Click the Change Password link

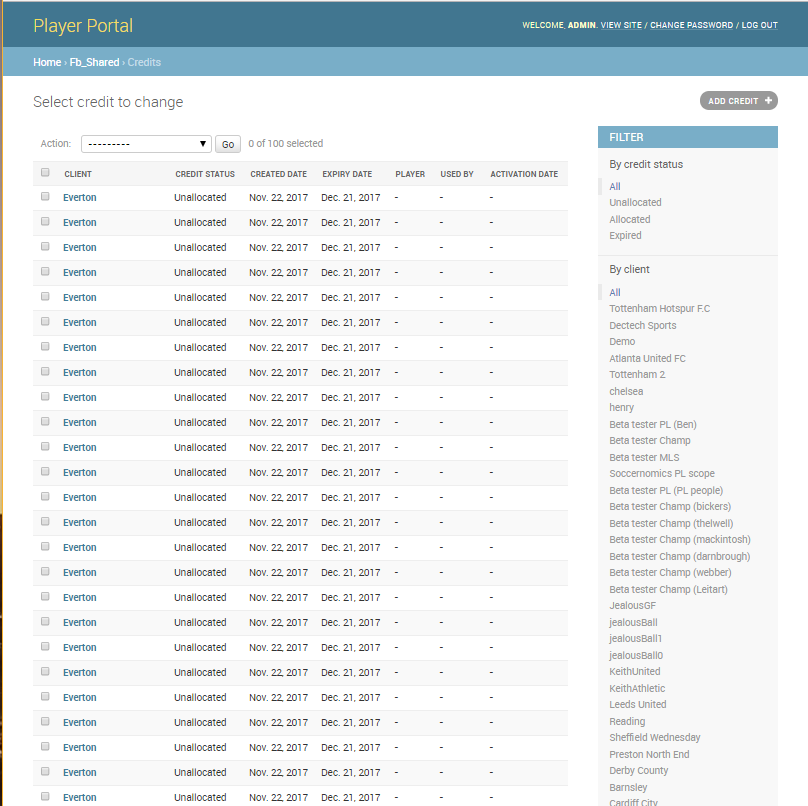691,25
